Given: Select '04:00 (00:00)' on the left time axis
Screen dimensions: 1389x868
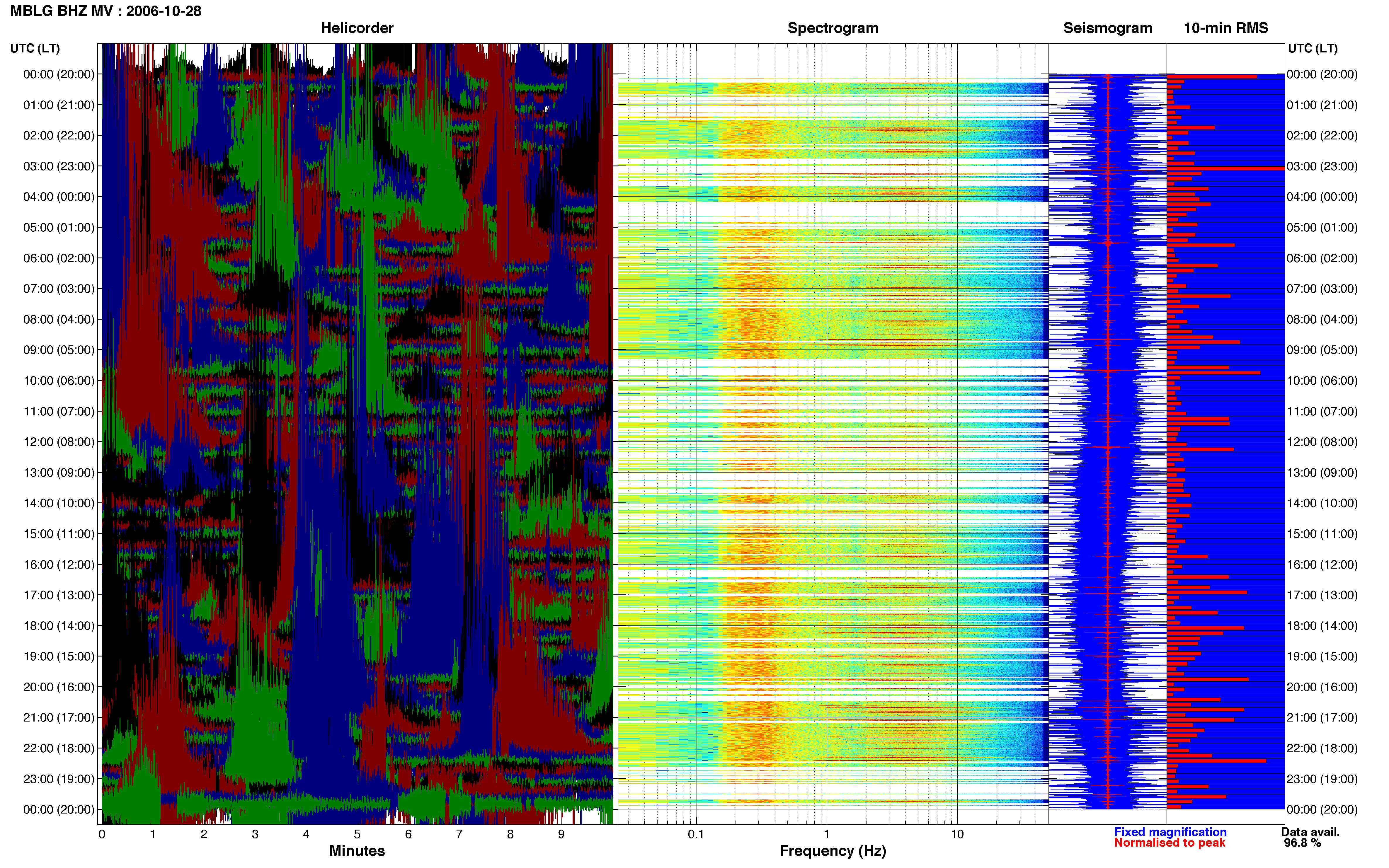Looking at the screenshot, I should coord(59,197).
